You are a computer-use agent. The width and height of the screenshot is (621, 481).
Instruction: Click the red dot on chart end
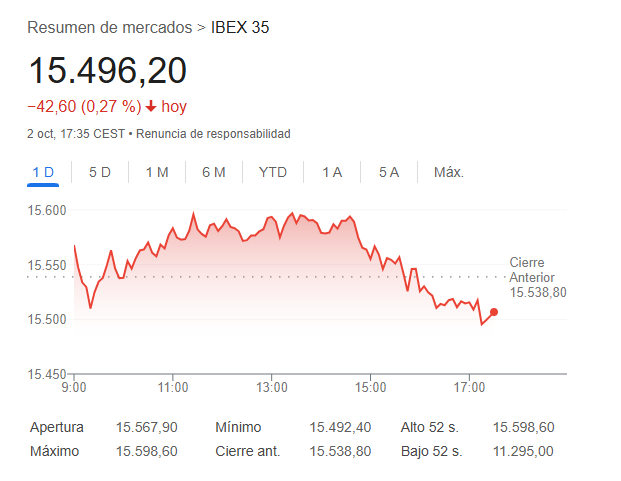494,312
